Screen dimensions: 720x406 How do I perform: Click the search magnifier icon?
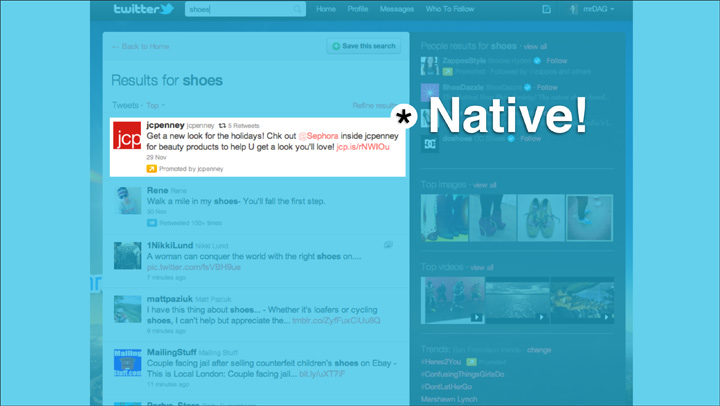click(x=298, y=9)
